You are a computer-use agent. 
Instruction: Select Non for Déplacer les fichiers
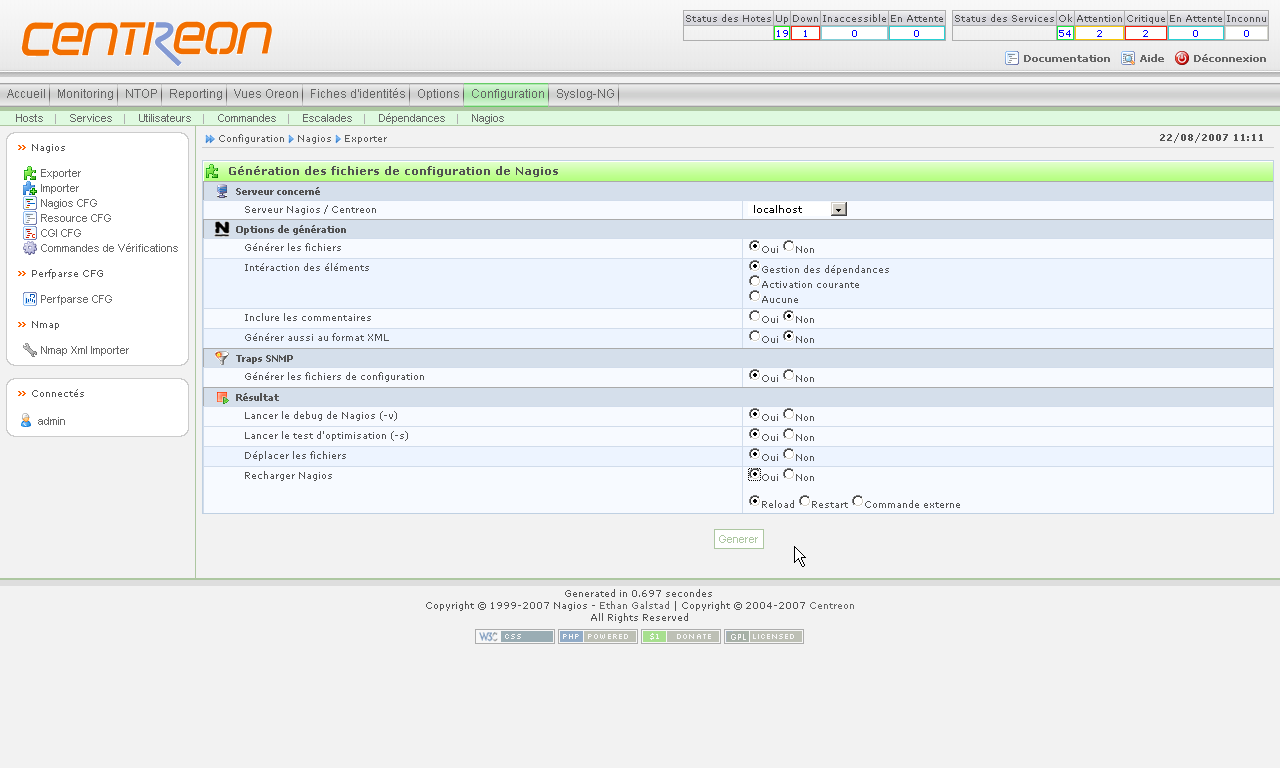(789, 454)
